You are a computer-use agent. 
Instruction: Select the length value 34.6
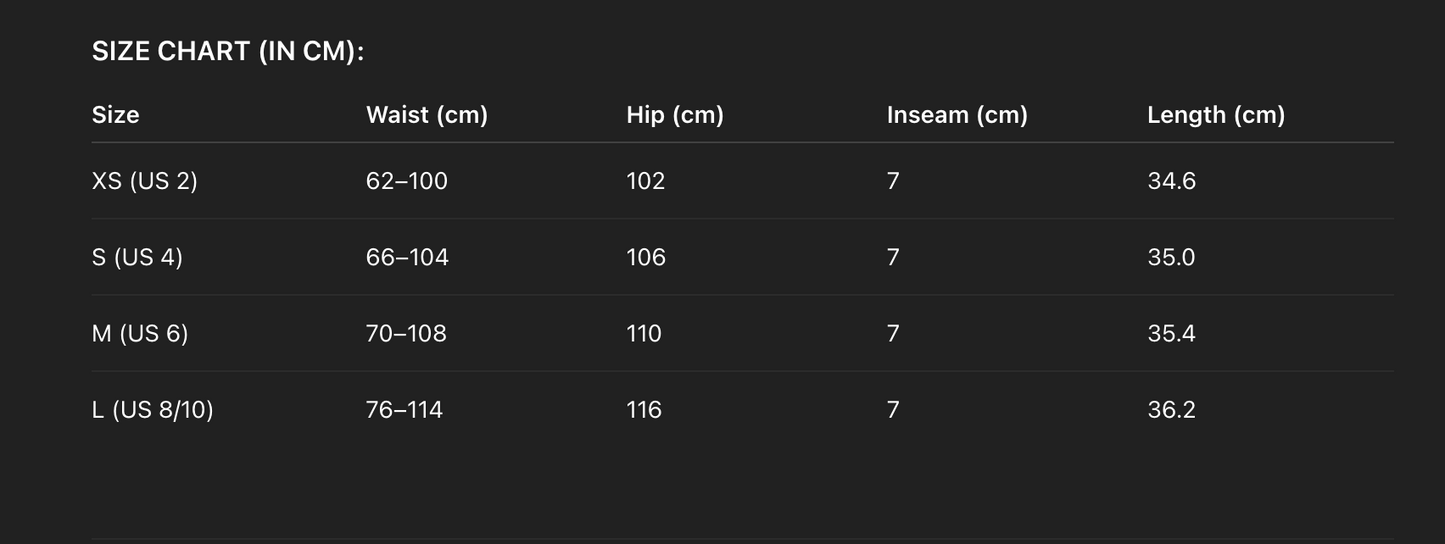1171,181
